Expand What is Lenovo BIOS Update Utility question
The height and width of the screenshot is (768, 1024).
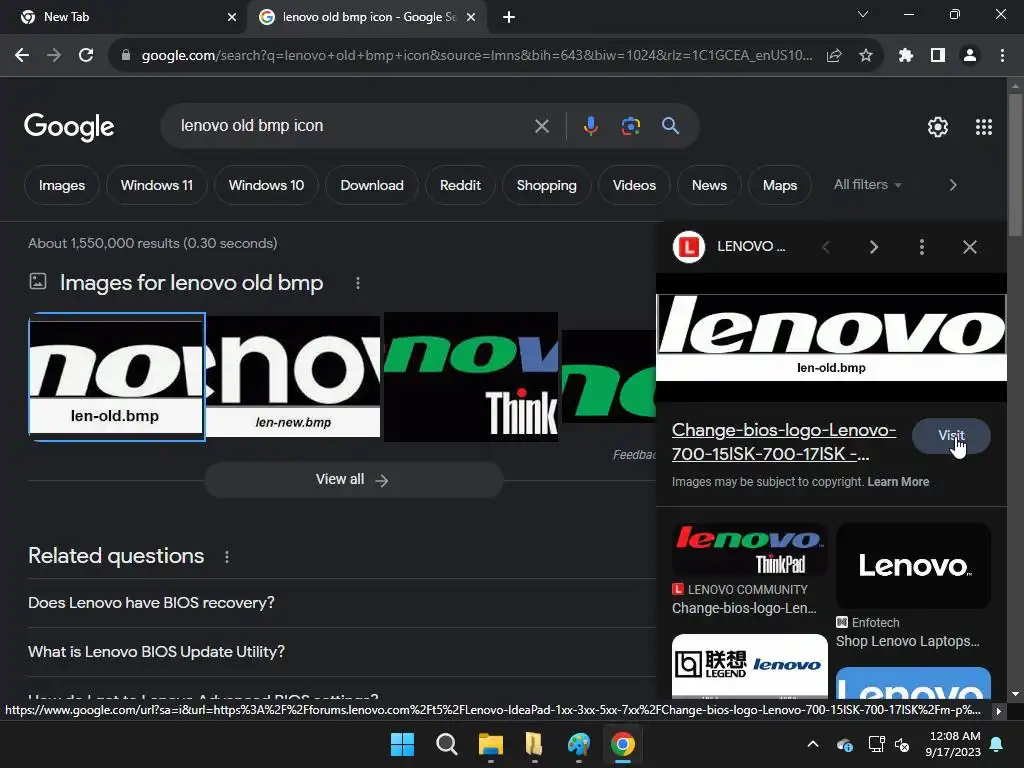(x=342, y=652)
